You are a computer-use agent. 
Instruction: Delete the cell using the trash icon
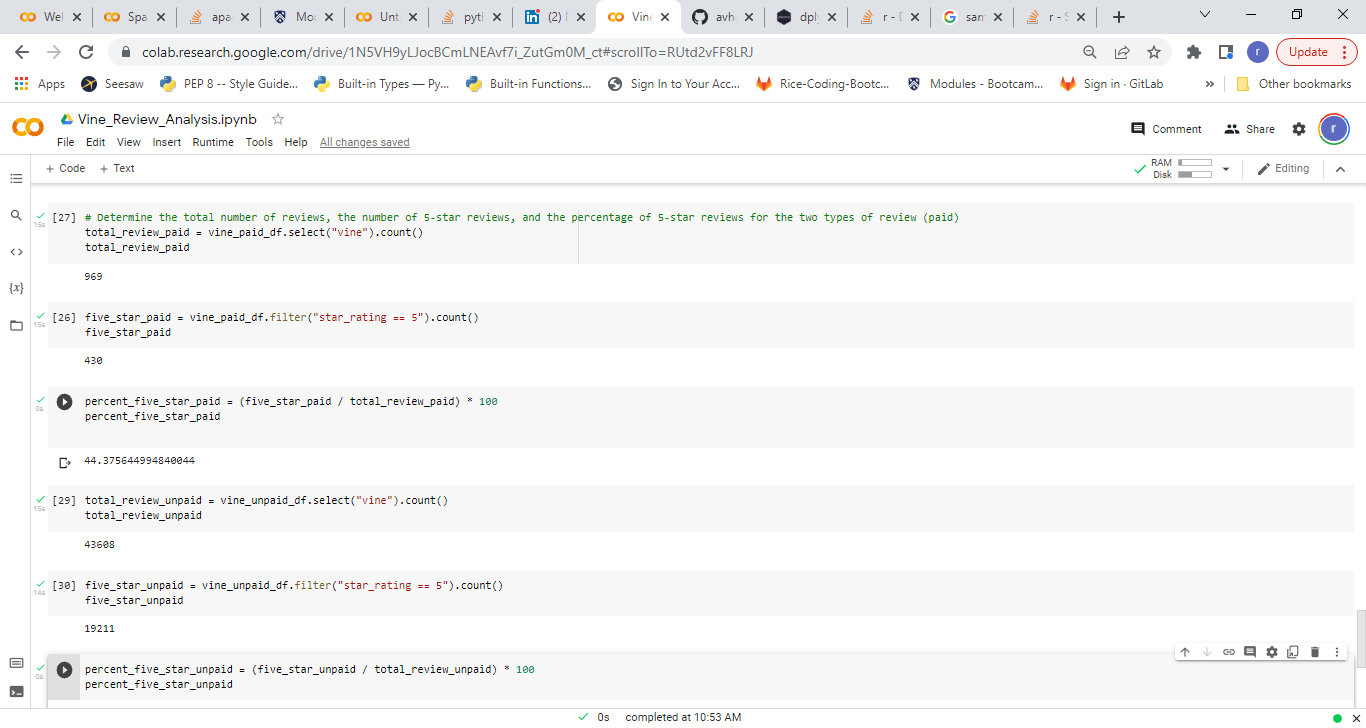(1314, 651)
